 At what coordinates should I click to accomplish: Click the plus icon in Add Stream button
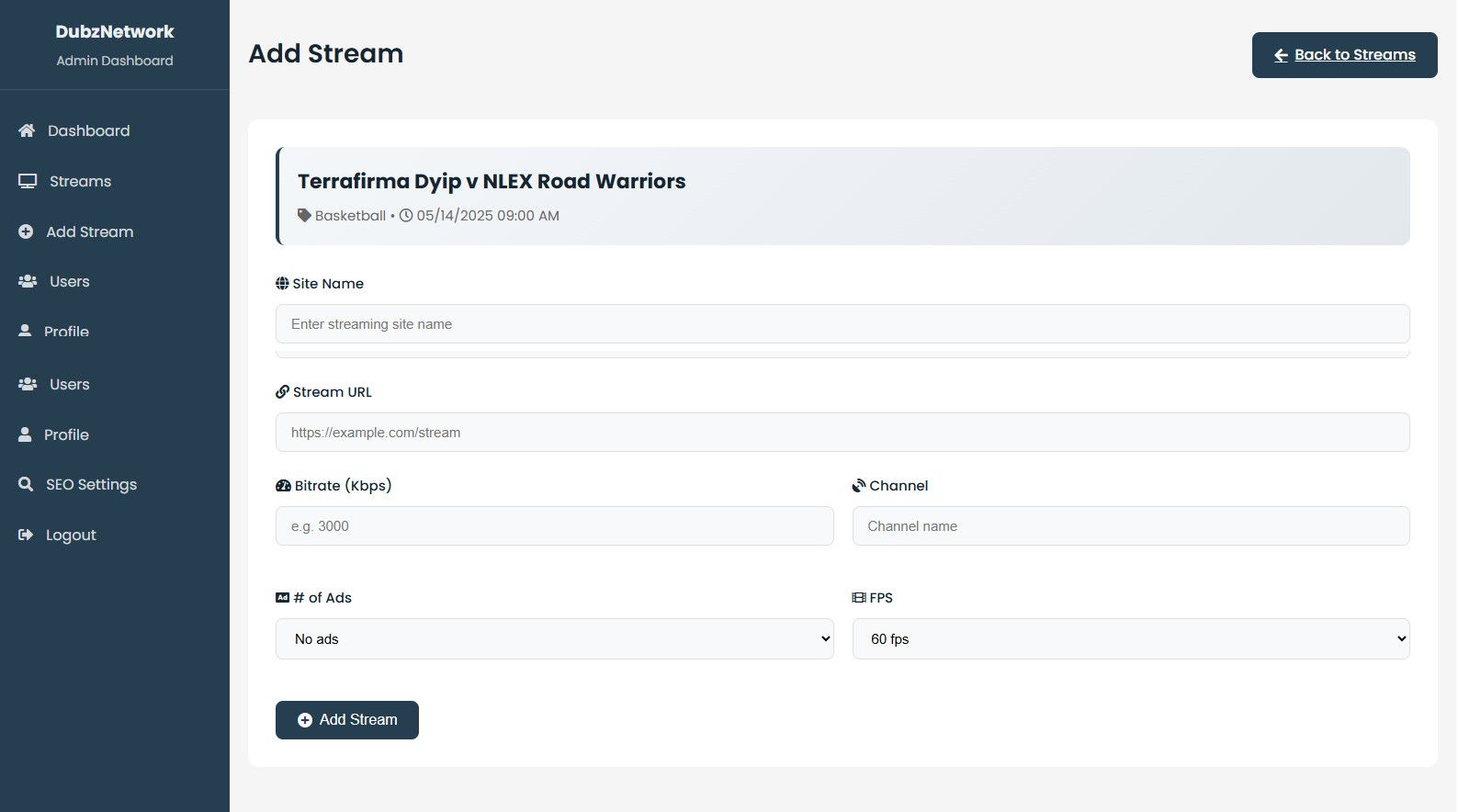click(x=305, y=720)
